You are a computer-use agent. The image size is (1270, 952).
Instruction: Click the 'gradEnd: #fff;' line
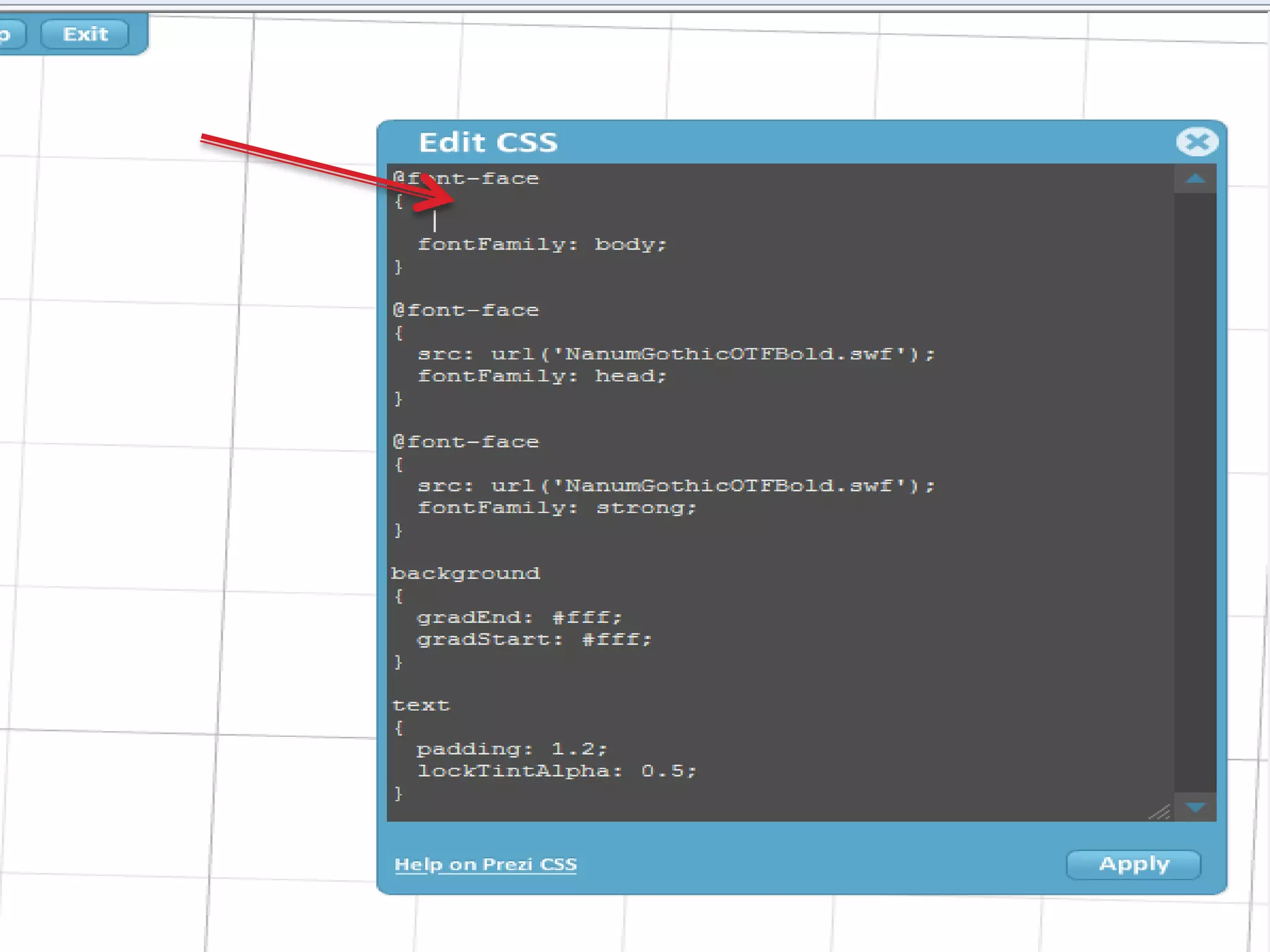pyautogui.click(x=518, y=617)
